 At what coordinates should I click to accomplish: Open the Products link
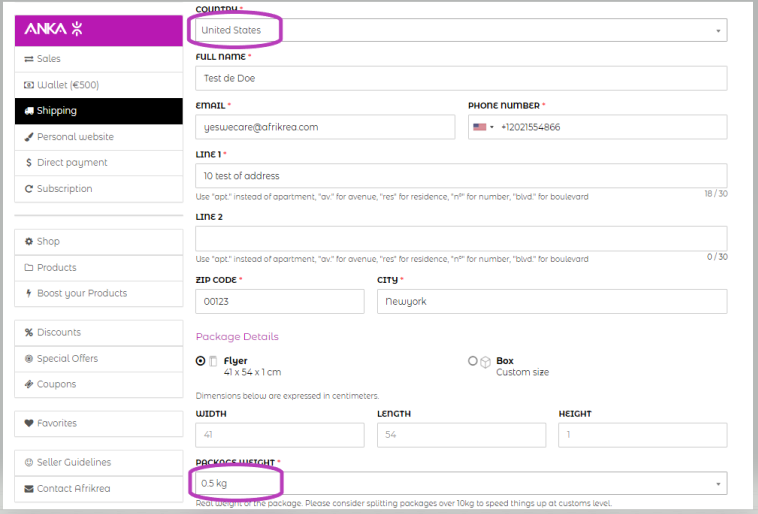pos(99,267)
